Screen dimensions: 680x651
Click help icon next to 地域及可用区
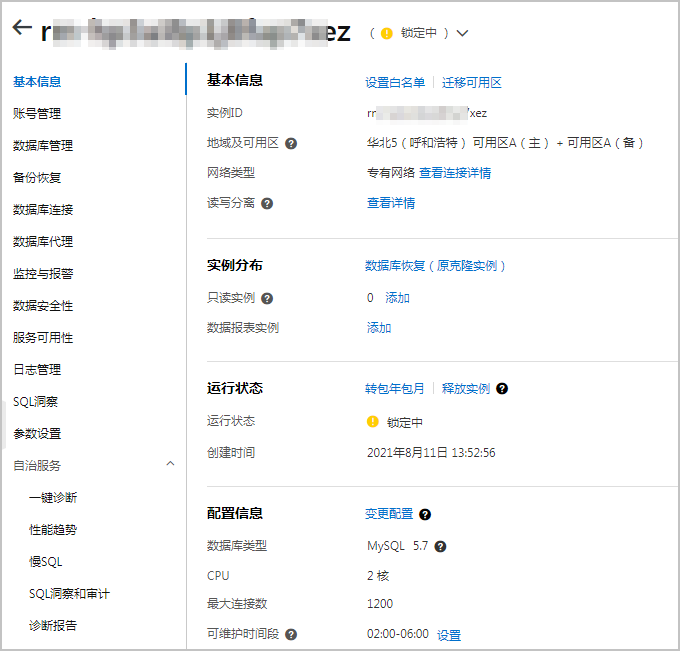click(291, 143)
